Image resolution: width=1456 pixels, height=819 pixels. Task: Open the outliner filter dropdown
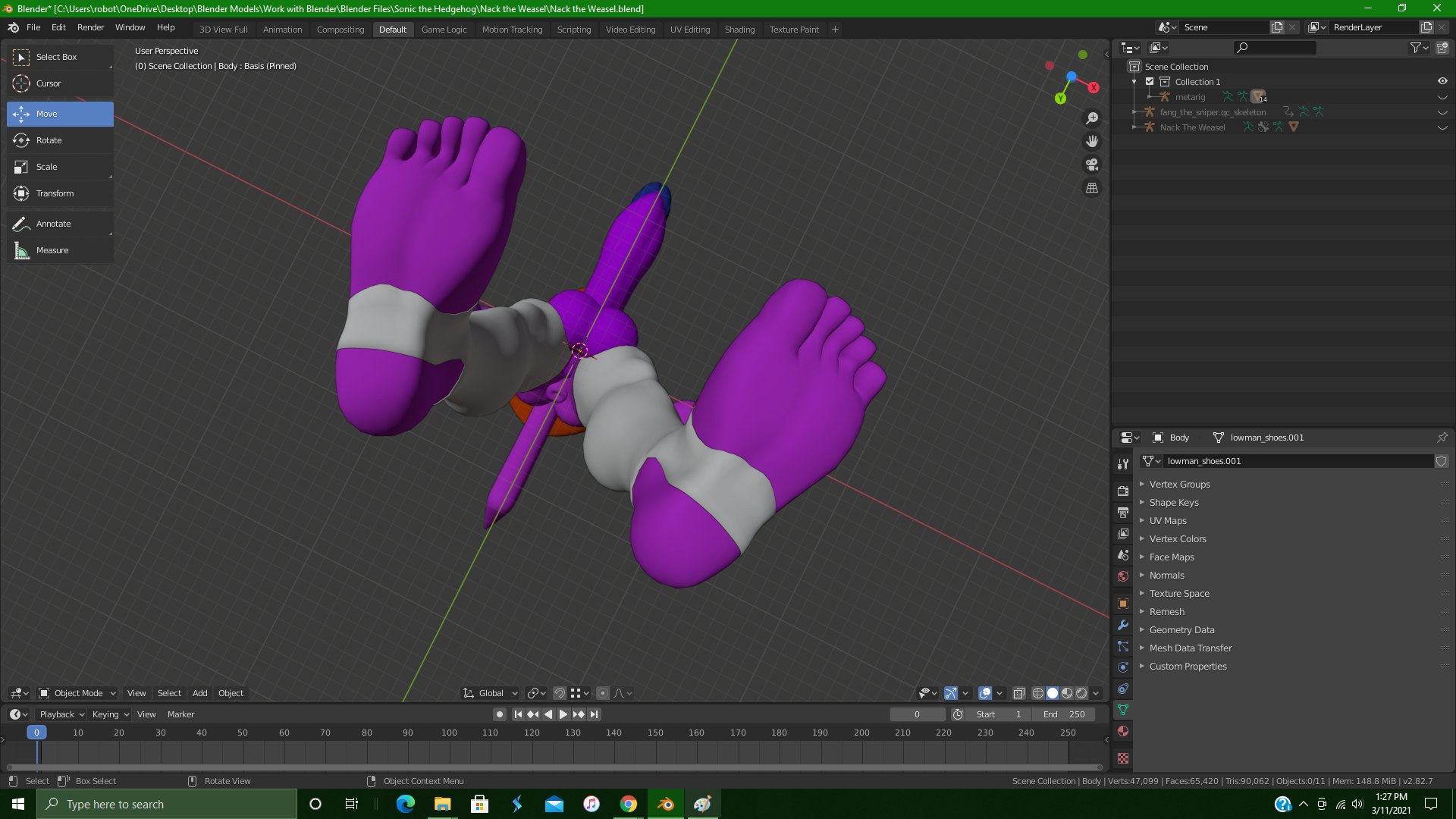coord(1419,48)
